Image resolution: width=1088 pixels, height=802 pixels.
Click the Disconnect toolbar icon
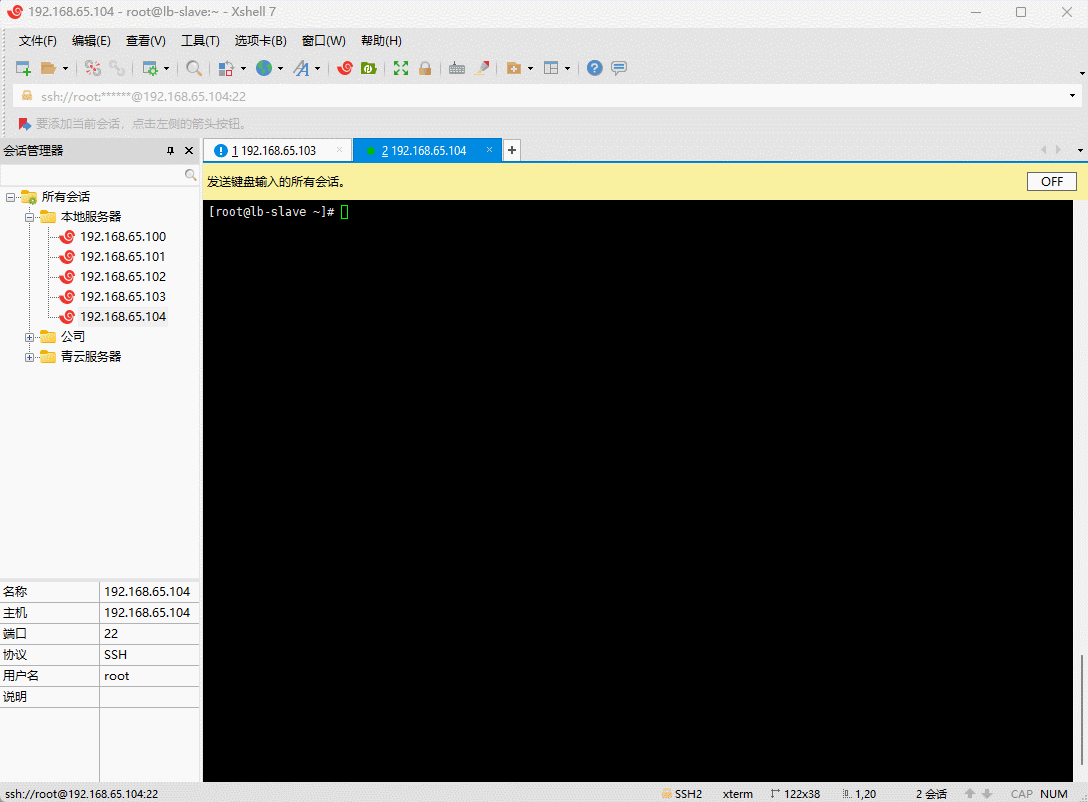[92, 68]
